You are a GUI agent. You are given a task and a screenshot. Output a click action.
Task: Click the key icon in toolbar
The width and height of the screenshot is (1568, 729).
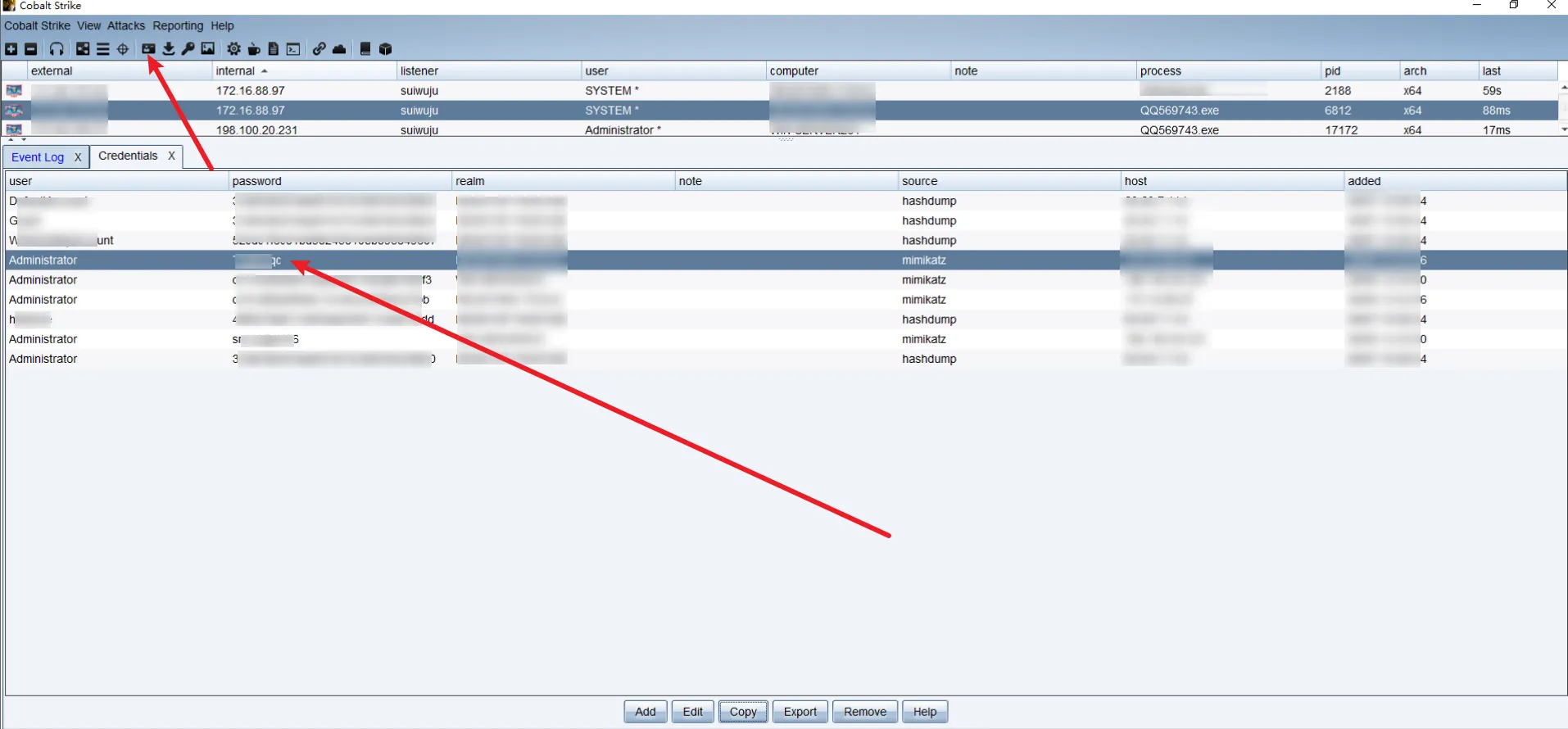coord(188,49)
